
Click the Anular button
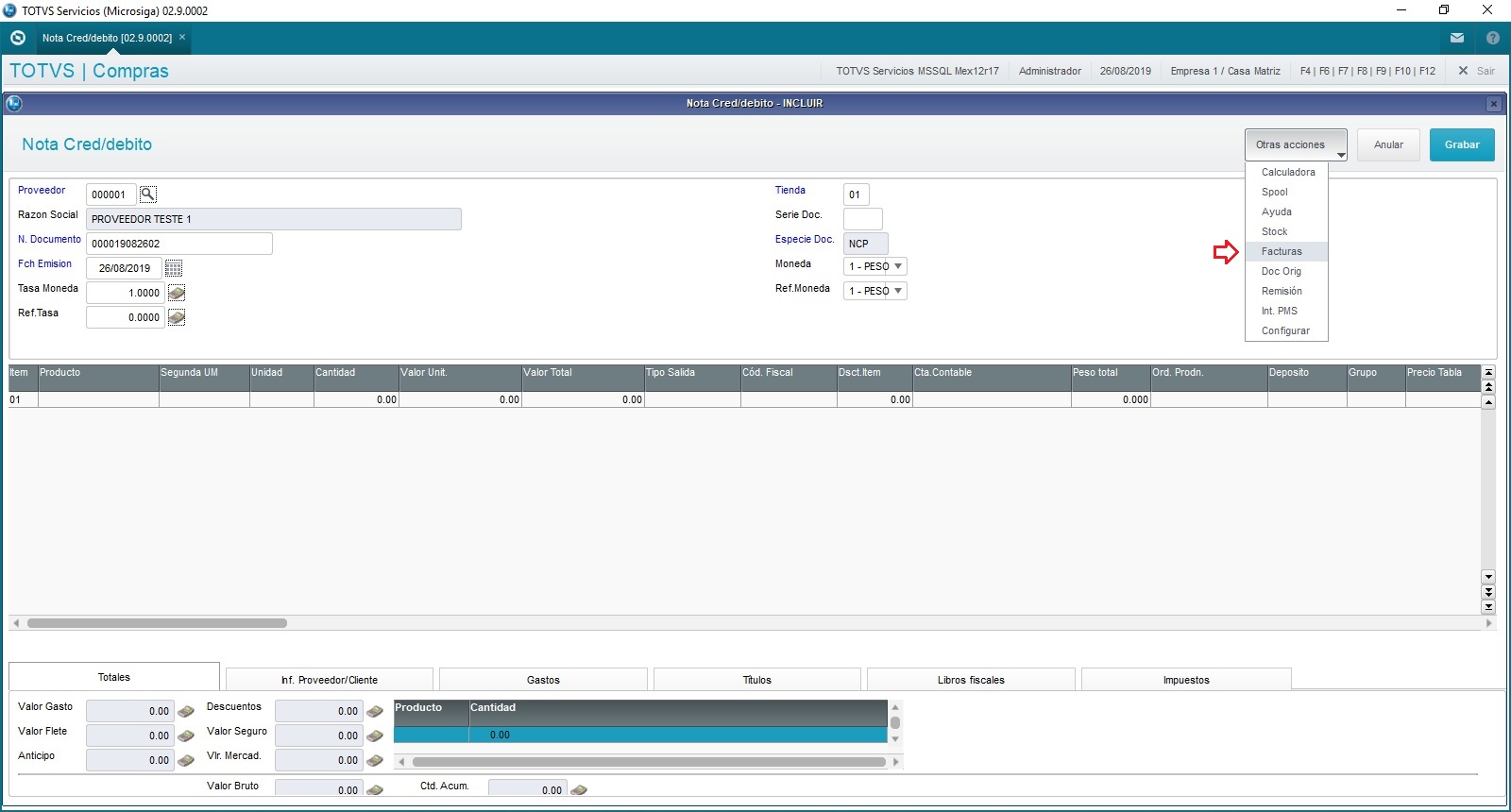(x=1388, y=144)
